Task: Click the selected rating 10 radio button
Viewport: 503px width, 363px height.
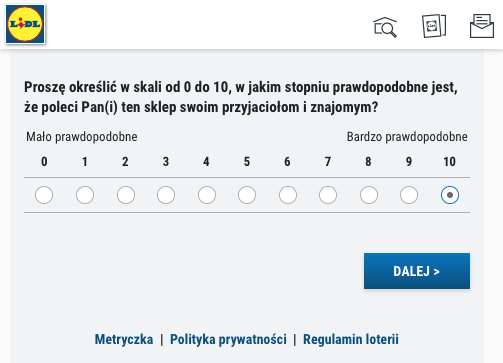Action: tap(450, 195)
